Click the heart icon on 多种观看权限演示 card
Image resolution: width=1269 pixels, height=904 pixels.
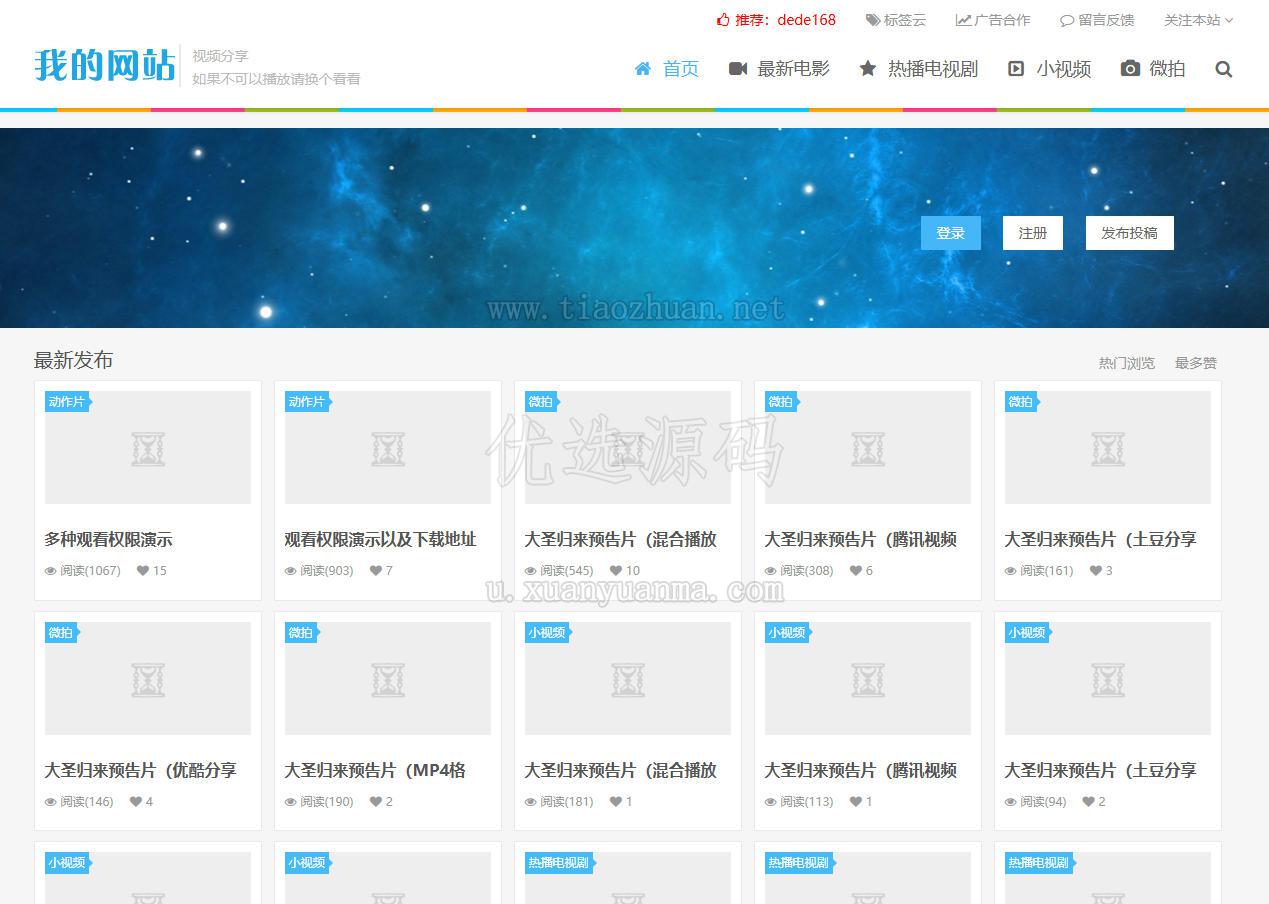pyautogui.click(x=143, y=570)
